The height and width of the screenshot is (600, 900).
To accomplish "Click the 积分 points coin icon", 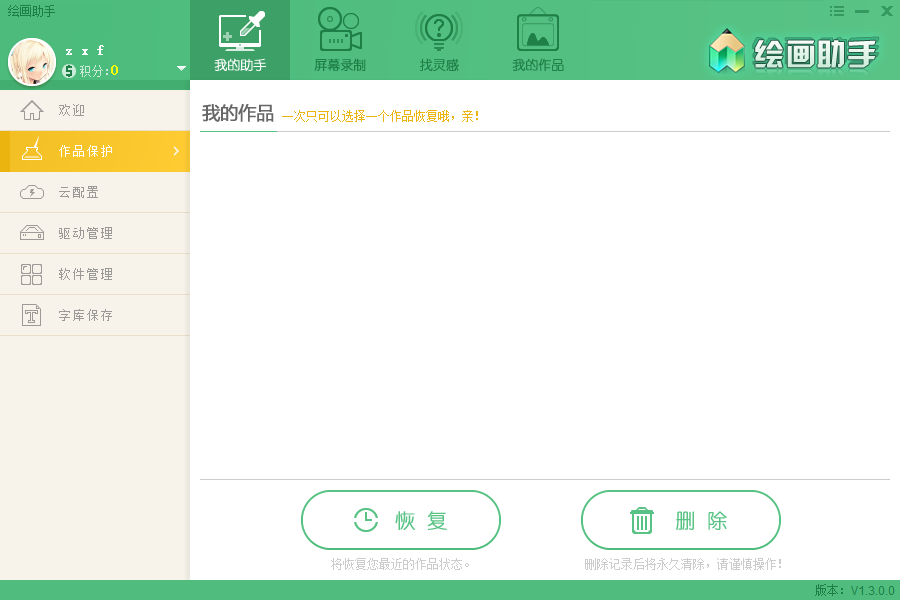I will 69,71.
